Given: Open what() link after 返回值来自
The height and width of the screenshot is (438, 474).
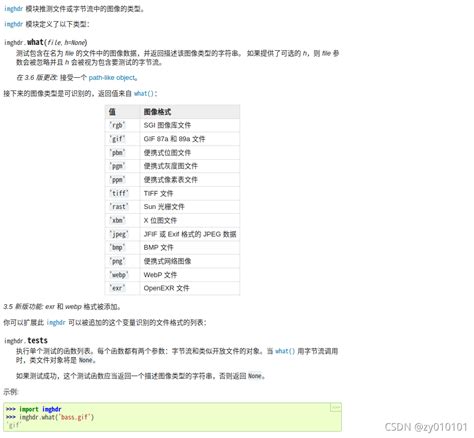Looking at the screenshot, I should [x=144, y=94].
